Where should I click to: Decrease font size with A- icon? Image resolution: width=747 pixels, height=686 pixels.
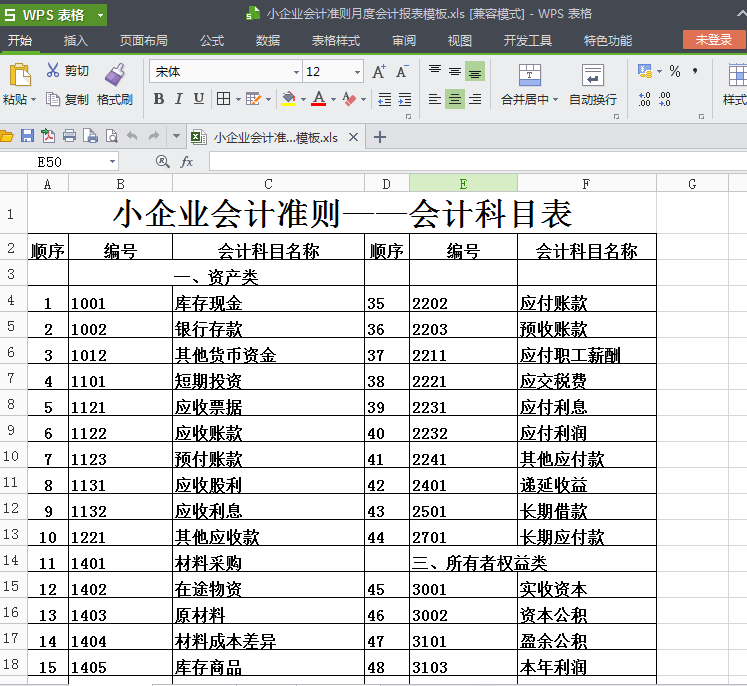(402, 71)
